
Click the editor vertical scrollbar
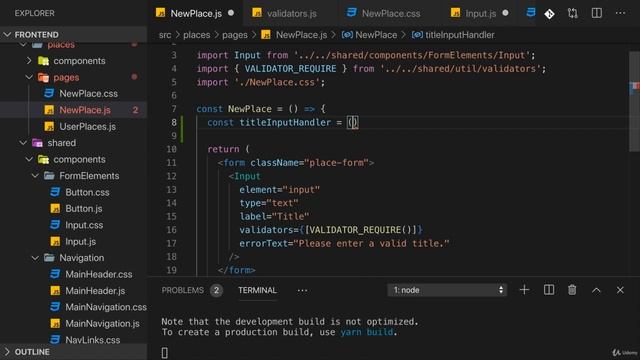pos(634,102)
